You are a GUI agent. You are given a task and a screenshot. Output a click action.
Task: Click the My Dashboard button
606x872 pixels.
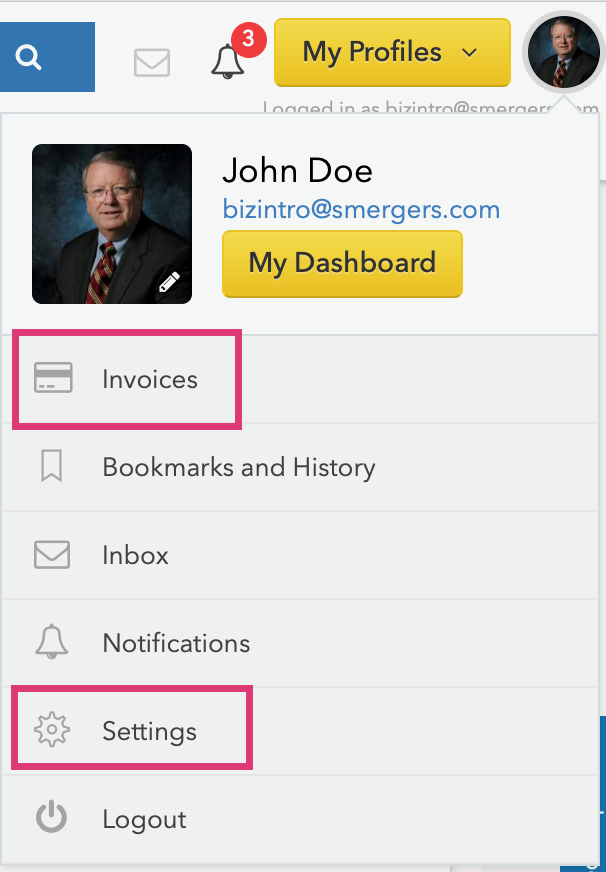(342, 264)
